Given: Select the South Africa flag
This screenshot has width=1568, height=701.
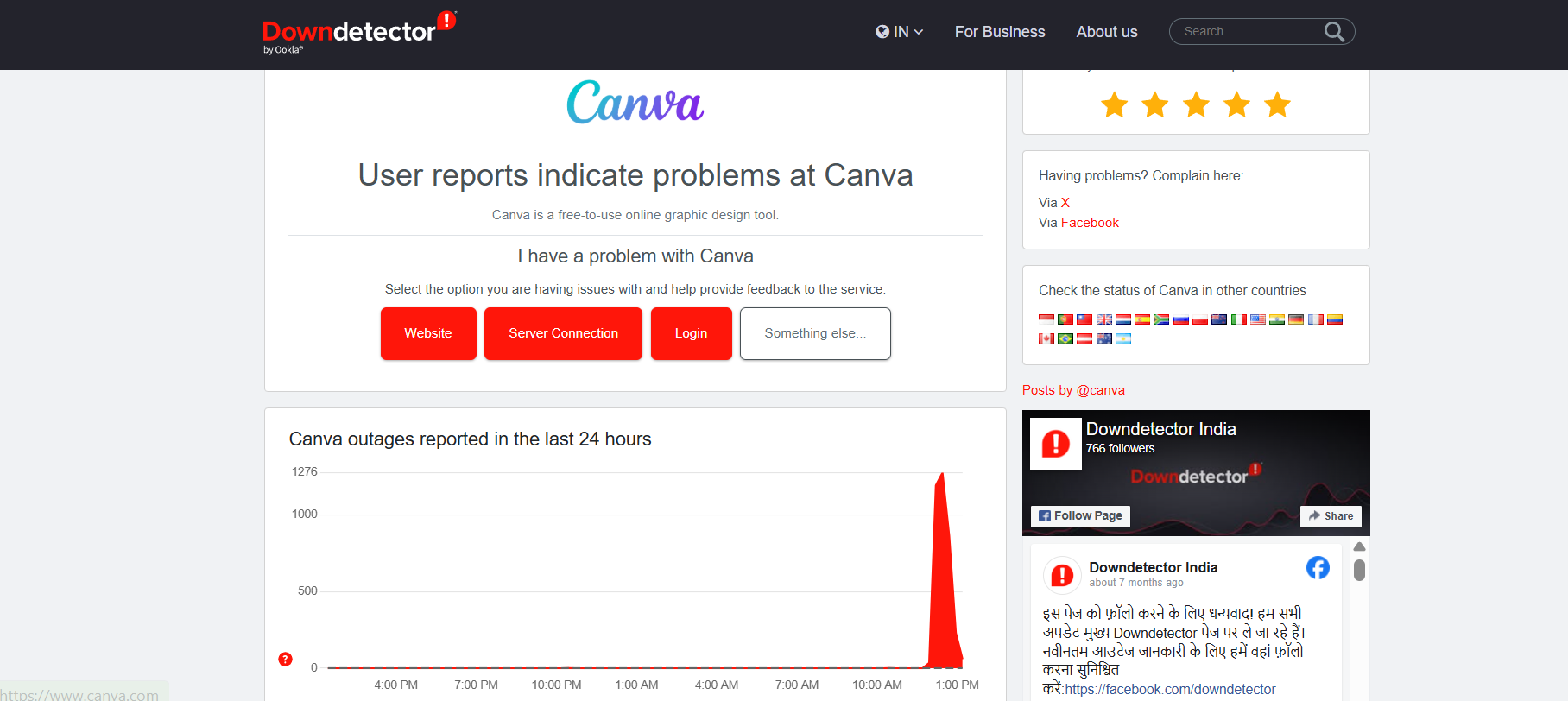Looking at the screenshot, I should tap(1161, 319).
